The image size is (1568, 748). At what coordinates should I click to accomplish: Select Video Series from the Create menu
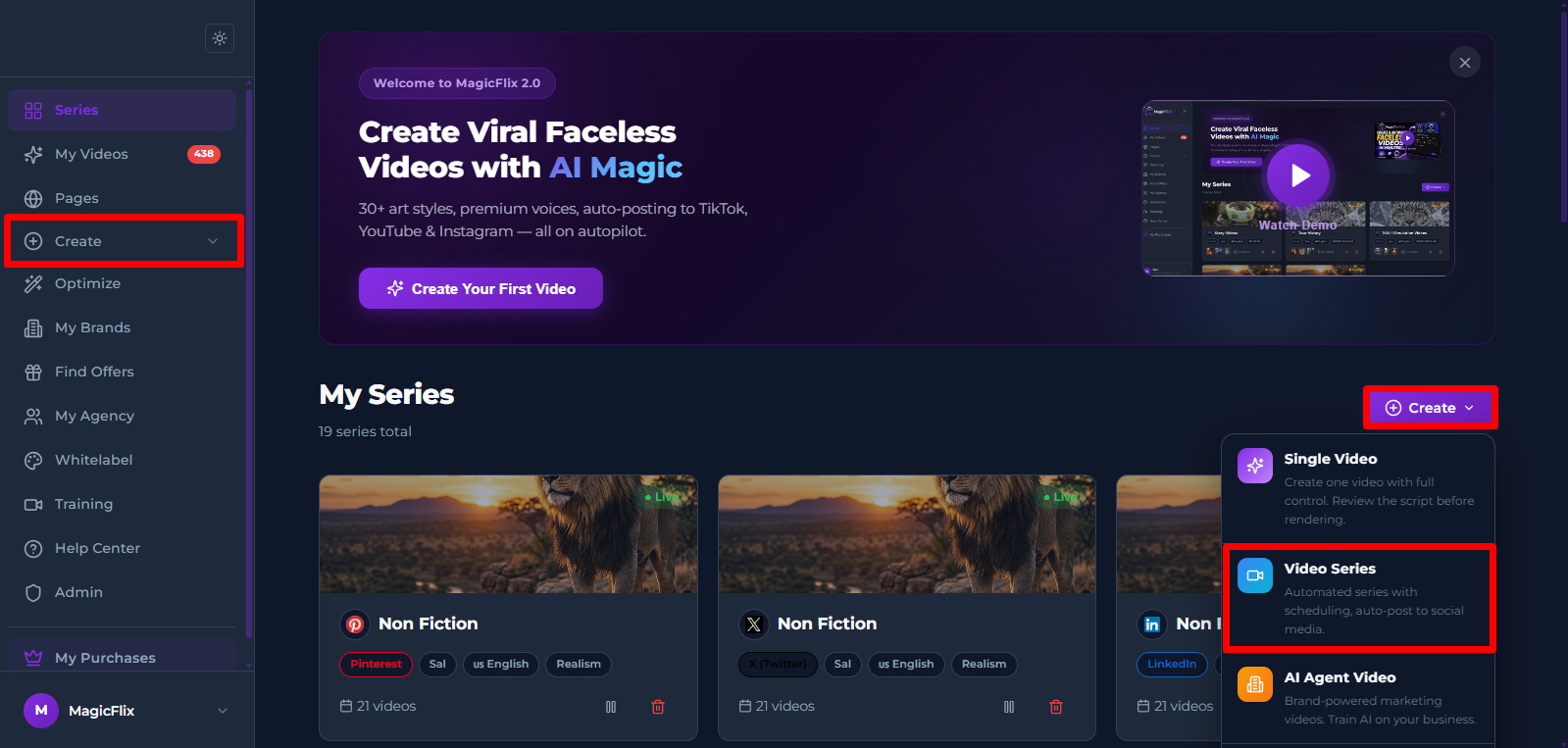[1358, 598]
